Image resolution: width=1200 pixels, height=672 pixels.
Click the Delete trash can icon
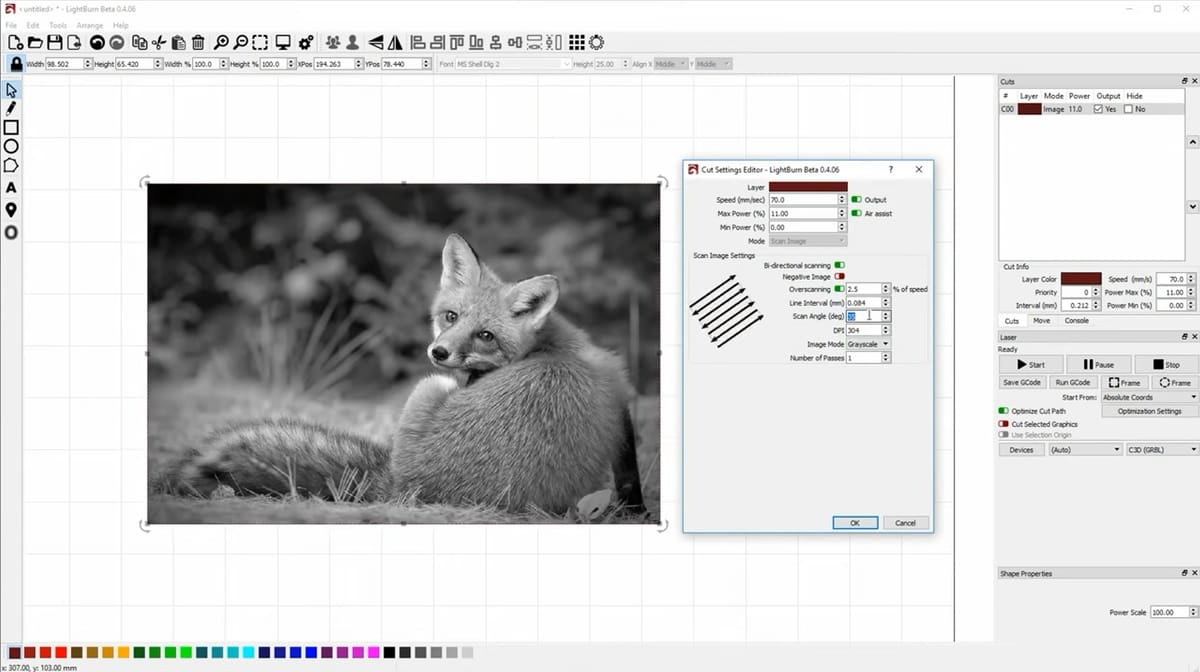(198, 42)
